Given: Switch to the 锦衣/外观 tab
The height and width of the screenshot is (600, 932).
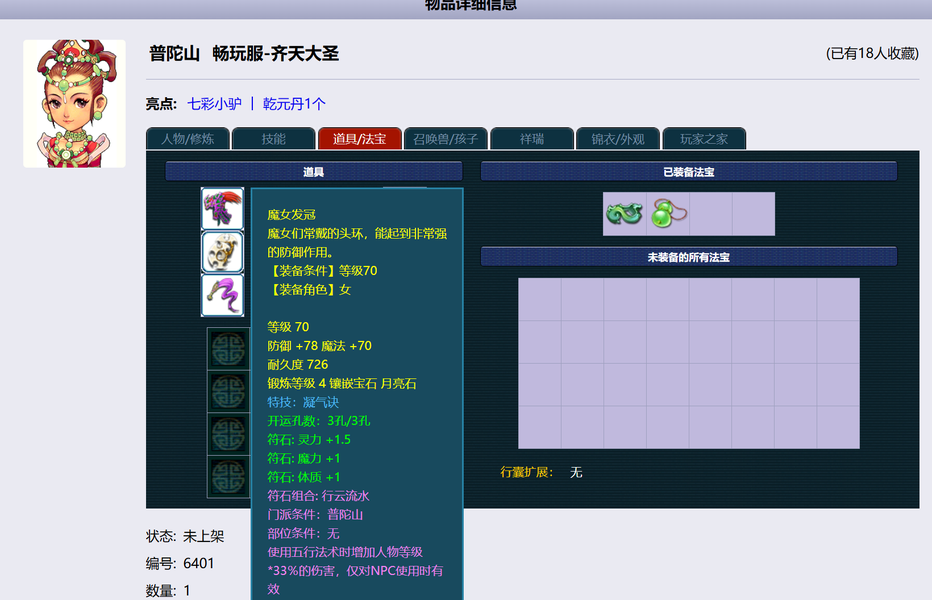Looking at the screenshot, I should point(618,139).
